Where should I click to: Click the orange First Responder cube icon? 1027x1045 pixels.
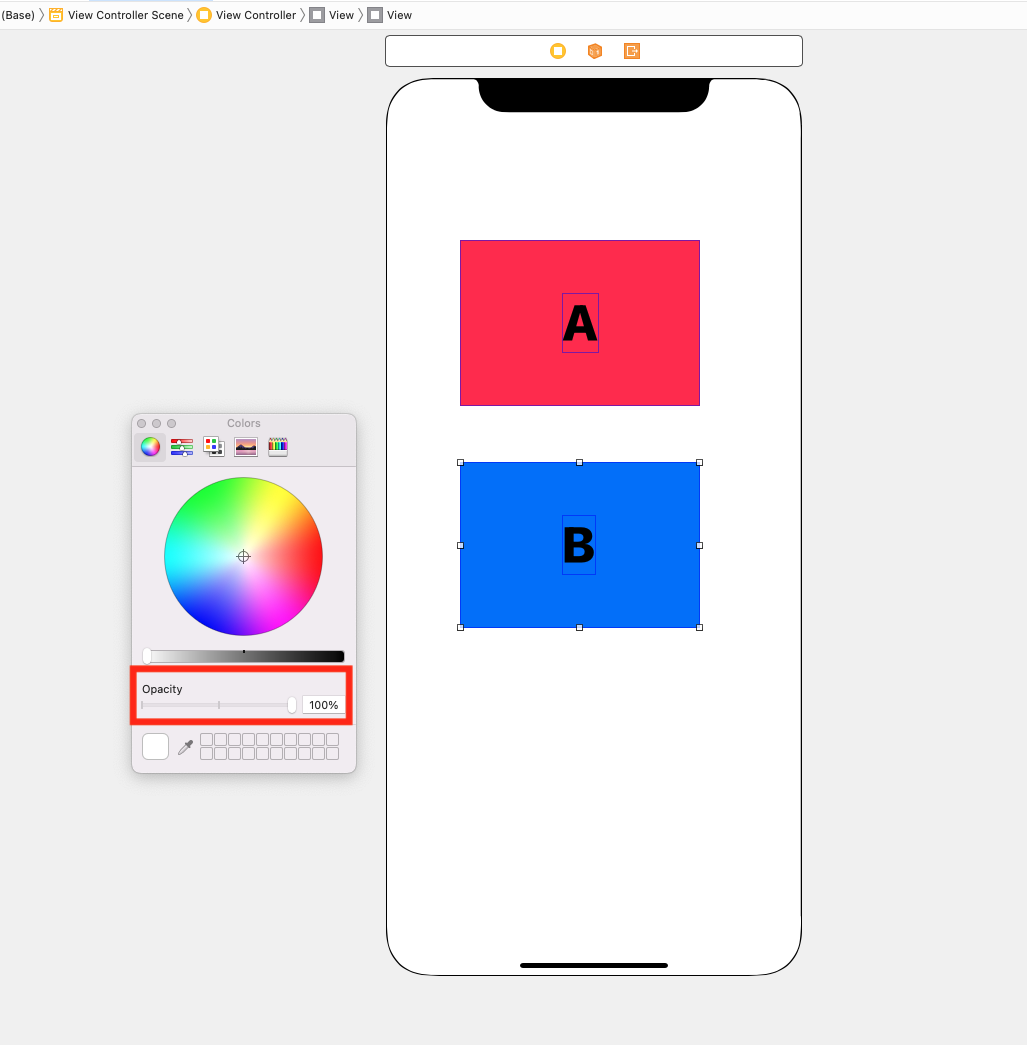(595, 51)
